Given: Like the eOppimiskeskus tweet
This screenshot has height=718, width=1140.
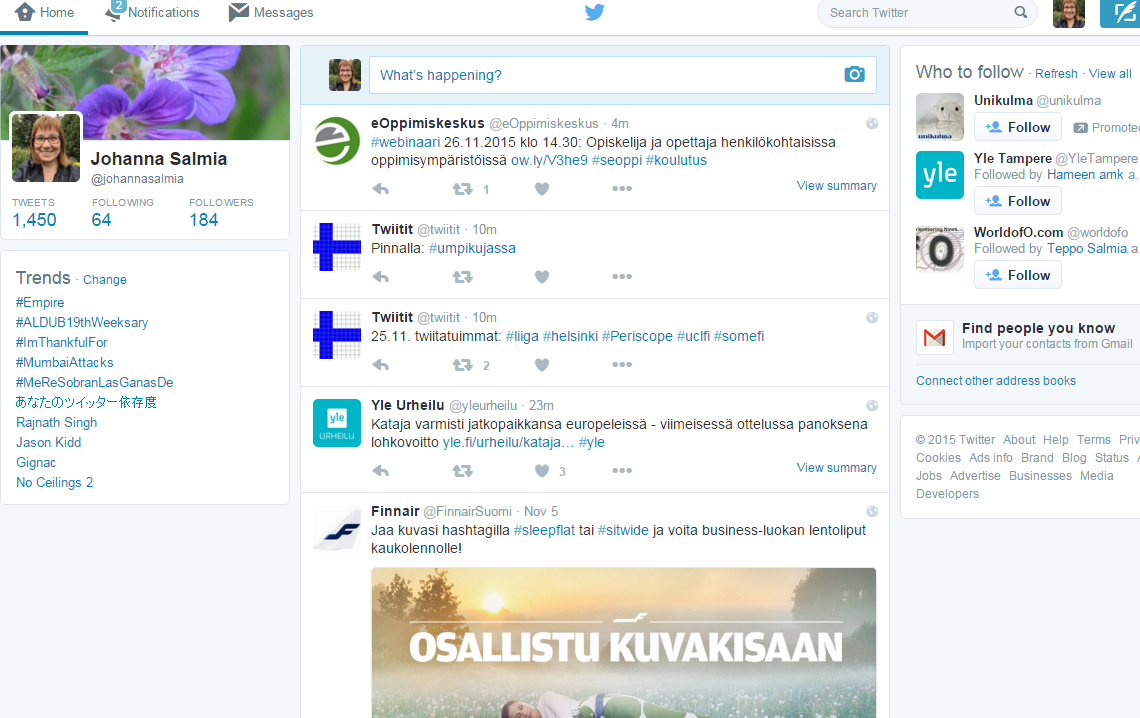Looking at the screenshot, I should coord(542,189).
